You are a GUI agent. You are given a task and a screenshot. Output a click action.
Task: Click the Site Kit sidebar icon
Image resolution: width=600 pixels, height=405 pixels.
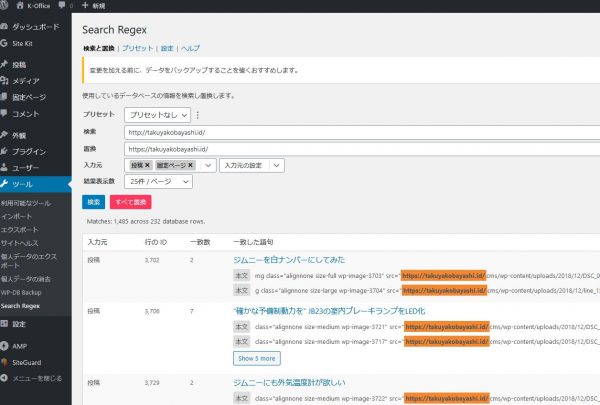point(7,44)
